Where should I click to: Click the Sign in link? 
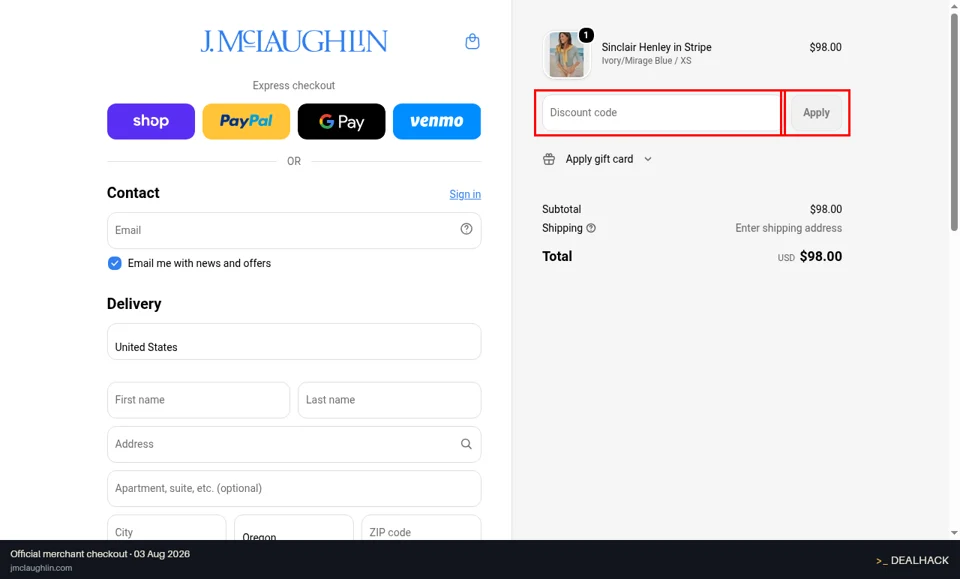465,194
